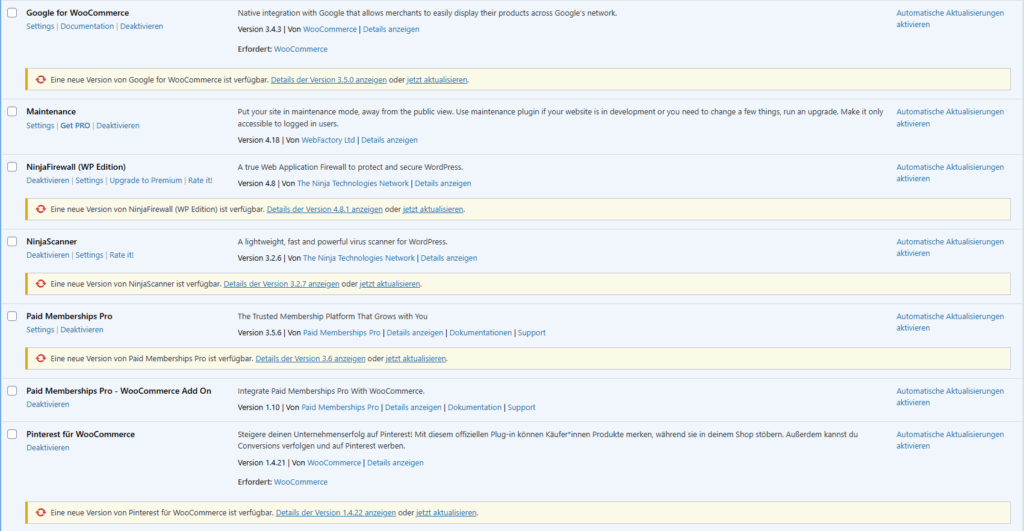Screen dimensions: 1024x531
Task: Toggle Pinterest für WooCommerce plugin checkbox
Action: pyautogui.click(x=12, y=434)
